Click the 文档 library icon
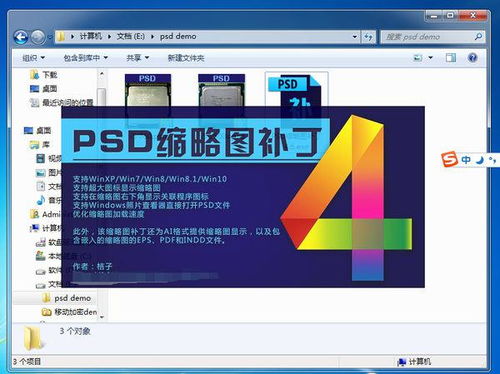500x374 pixels. pyautogui.click(x=40, y=186)
